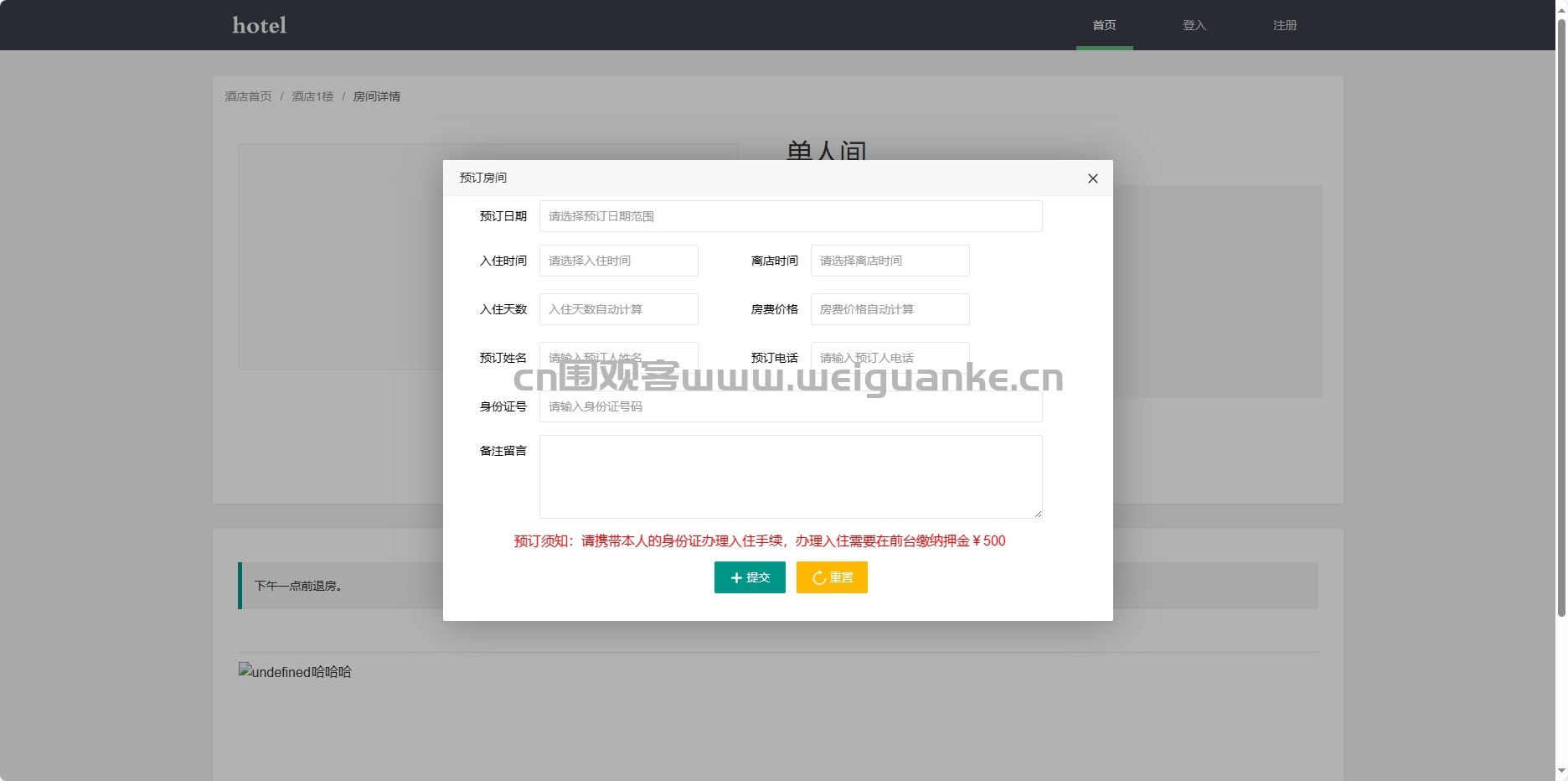
Task: Click the red 预订须知 notice text
Action: (x=760, y=541)
